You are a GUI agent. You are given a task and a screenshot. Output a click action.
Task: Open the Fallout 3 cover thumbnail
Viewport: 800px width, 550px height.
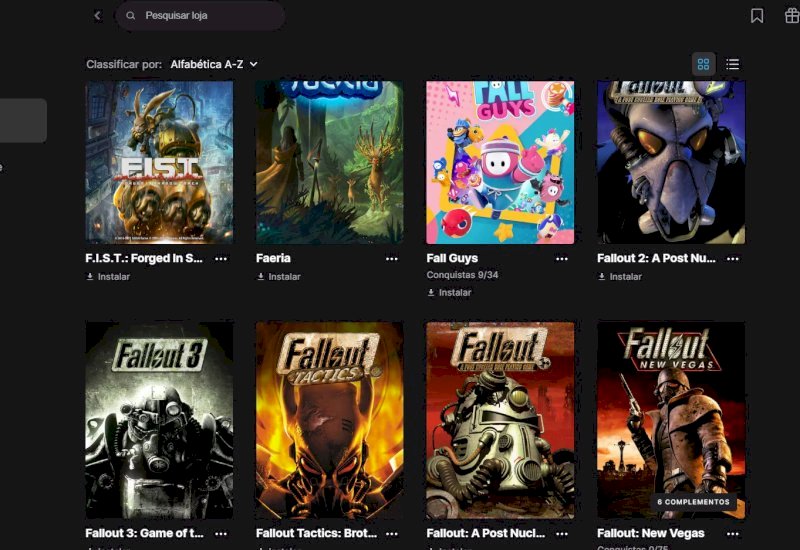(x=160, y=420)
